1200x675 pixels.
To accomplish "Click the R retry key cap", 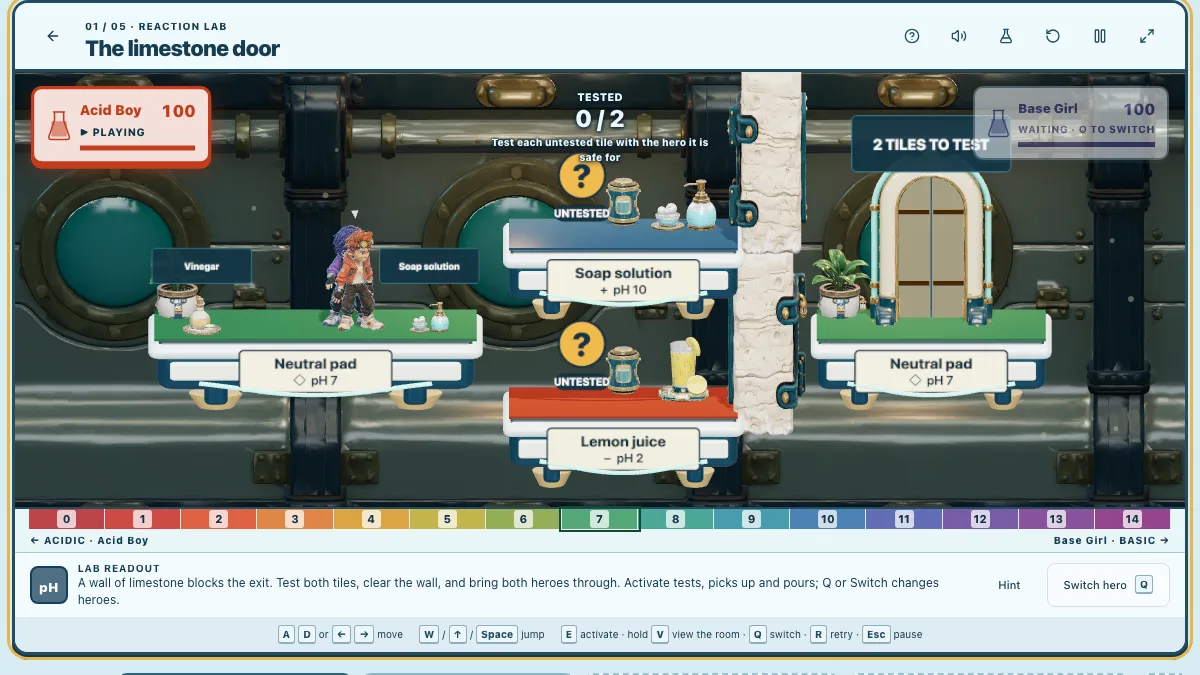I will coord(819,634).
